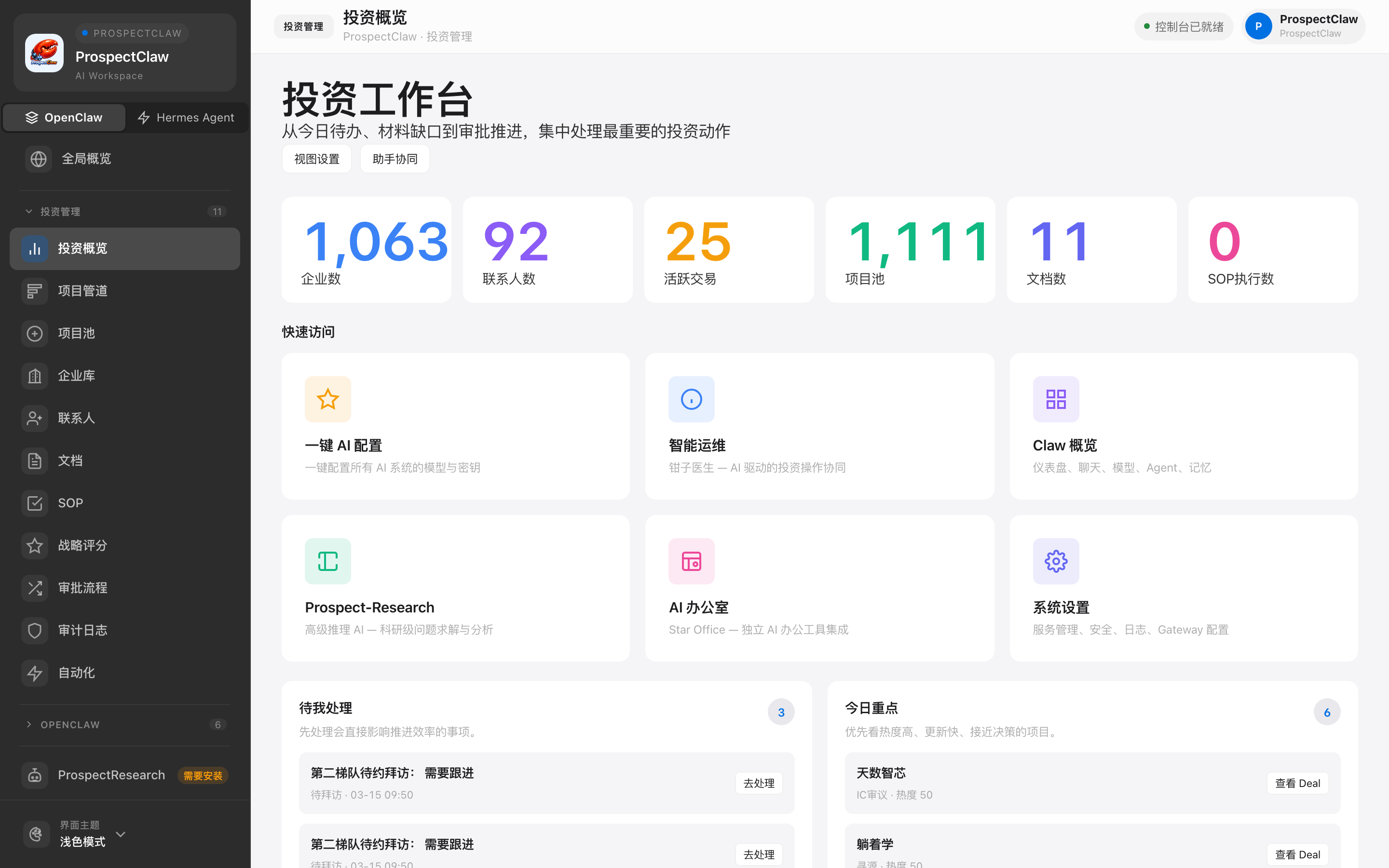Expand the OPENCLAW section
Viewport: 1389px width, 868px height.
[29, 724]
